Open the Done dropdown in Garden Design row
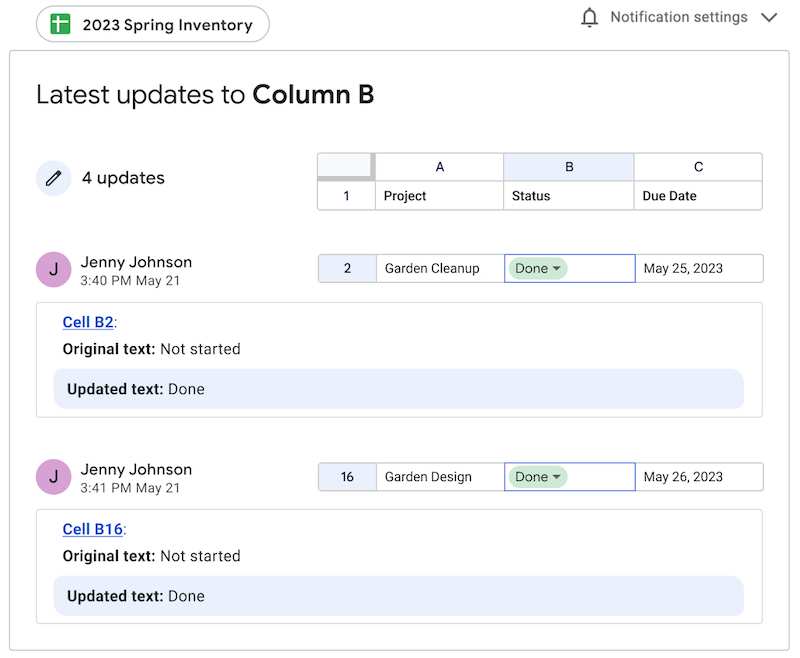 pos(538,476)
